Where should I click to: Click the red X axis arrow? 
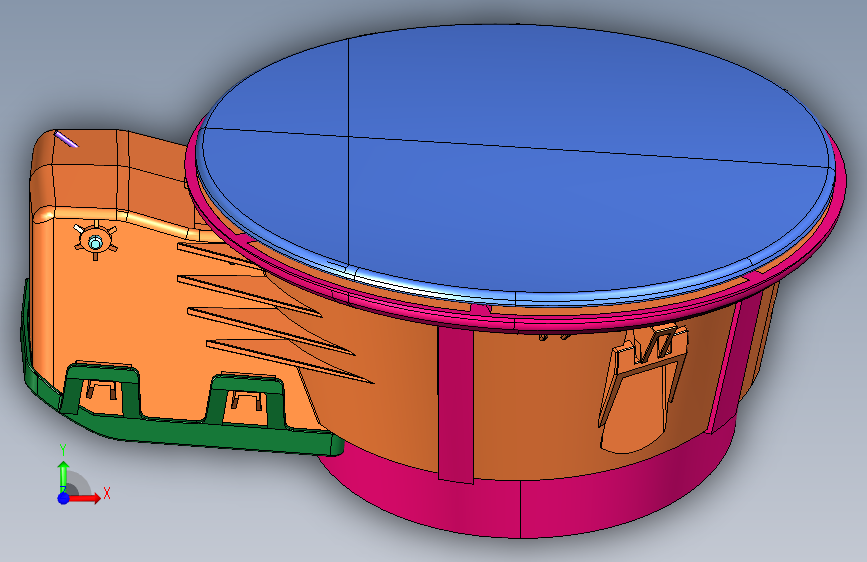tap(85, 498)
